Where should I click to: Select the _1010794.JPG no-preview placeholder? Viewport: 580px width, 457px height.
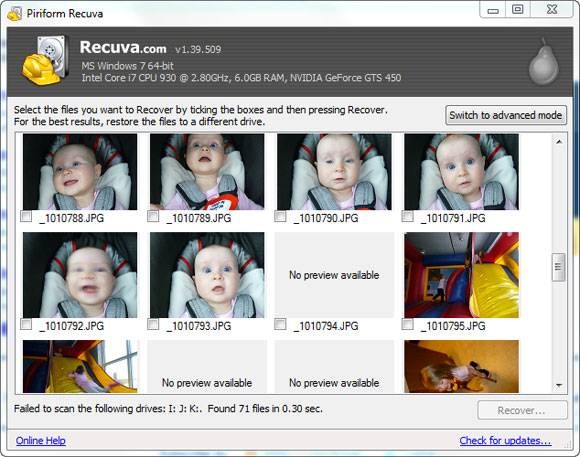(x=334, y=275)
